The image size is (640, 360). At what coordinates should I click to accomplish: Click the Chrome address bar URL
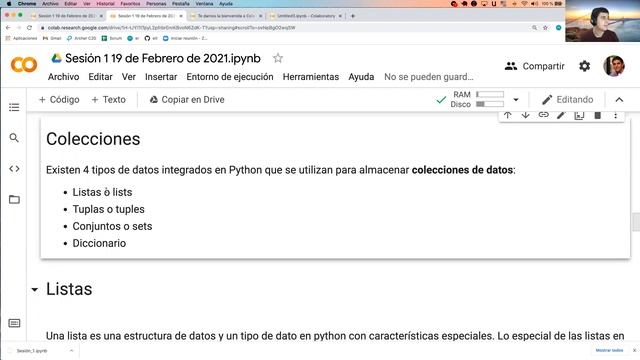(171, 28)
